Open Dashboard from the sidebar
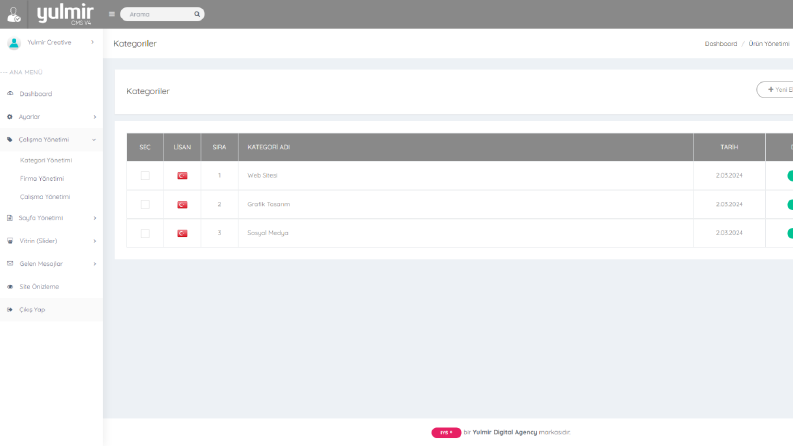This screenshot has height=446, width=793. click(x=35, y=94)
